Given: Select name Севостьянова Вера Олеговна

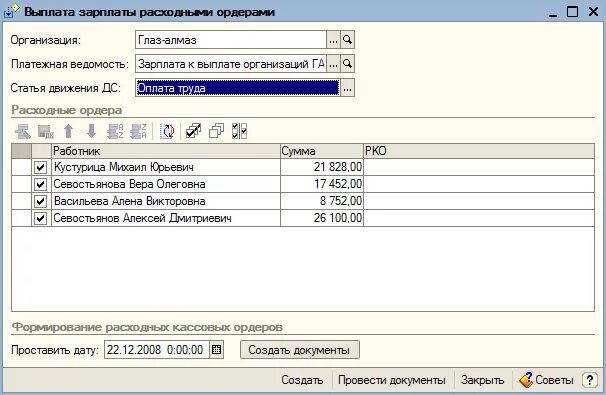Looking at the screenshot, I should (129, 184).
